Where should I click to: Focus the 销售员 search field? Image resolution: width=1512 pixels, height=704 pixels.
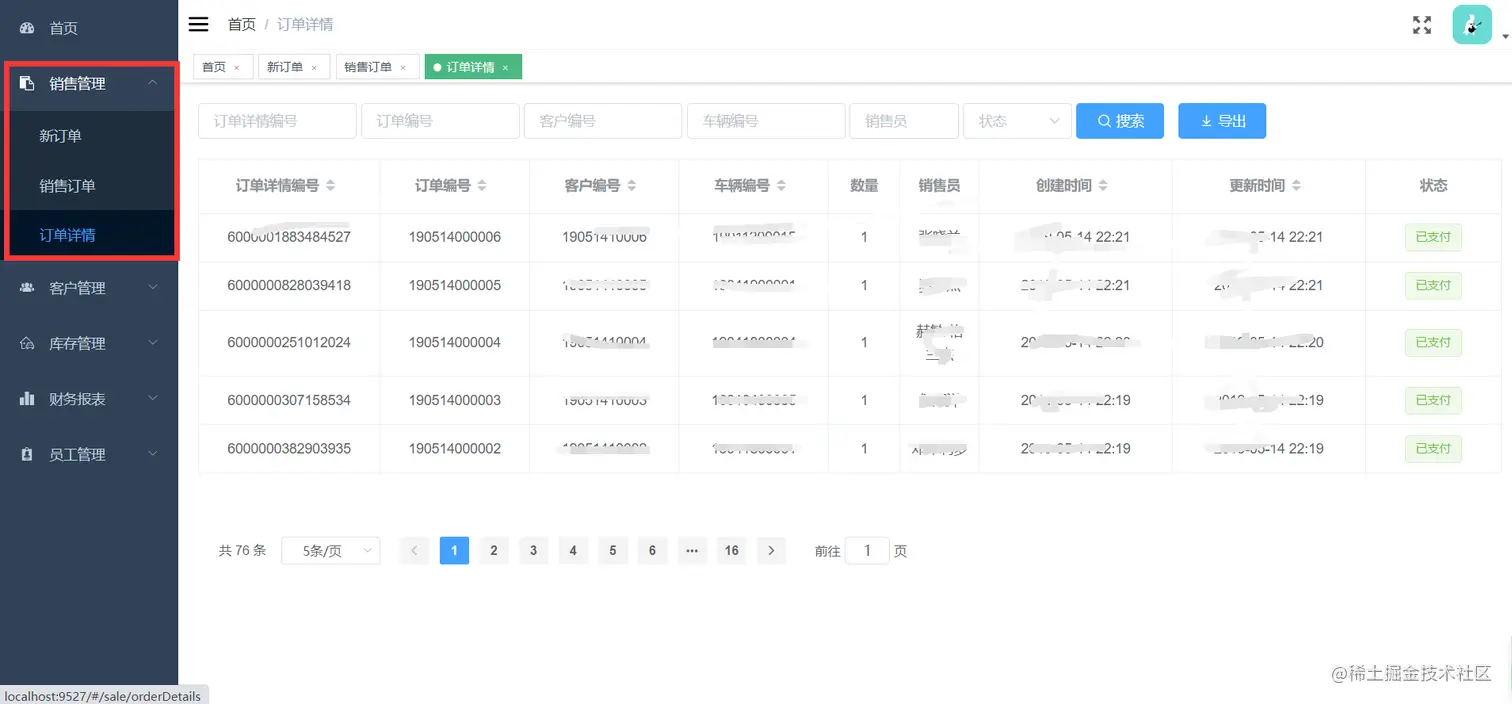(x=904, y=121)
